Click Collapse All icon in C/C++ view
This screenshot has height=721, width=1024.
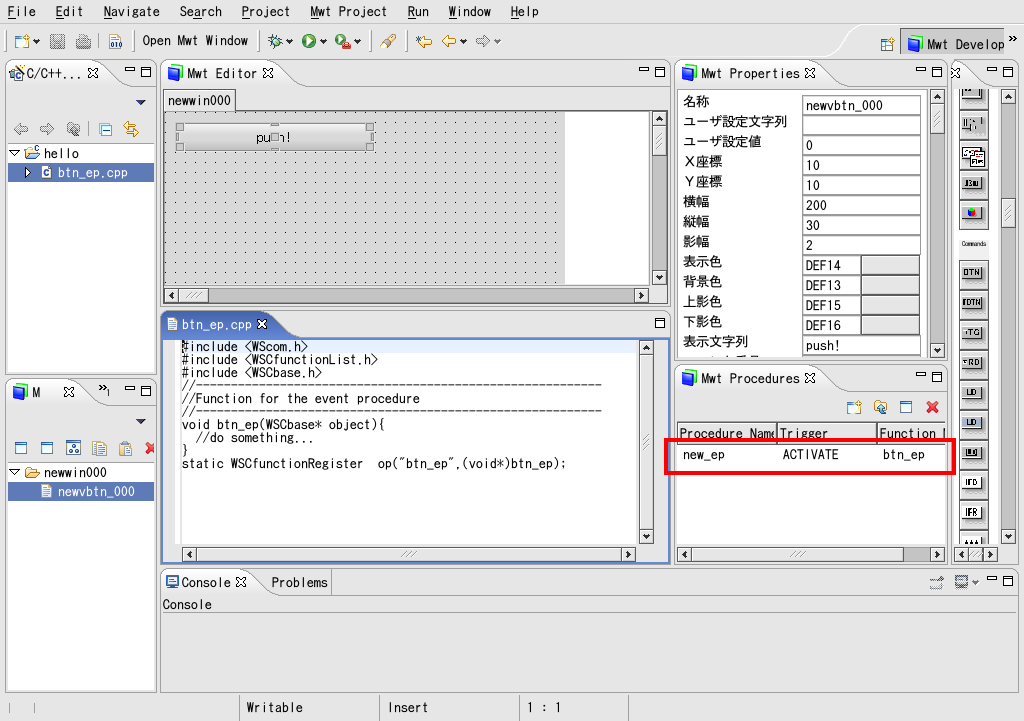[x=105, y=129]
